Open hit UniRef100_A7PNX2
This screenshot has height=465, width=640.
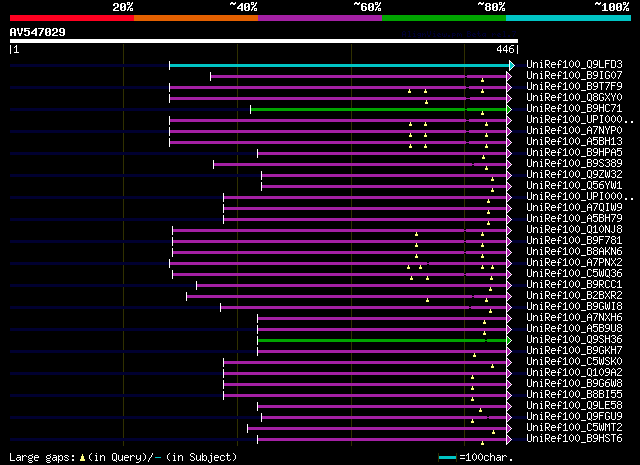click(x=574, y=263)
